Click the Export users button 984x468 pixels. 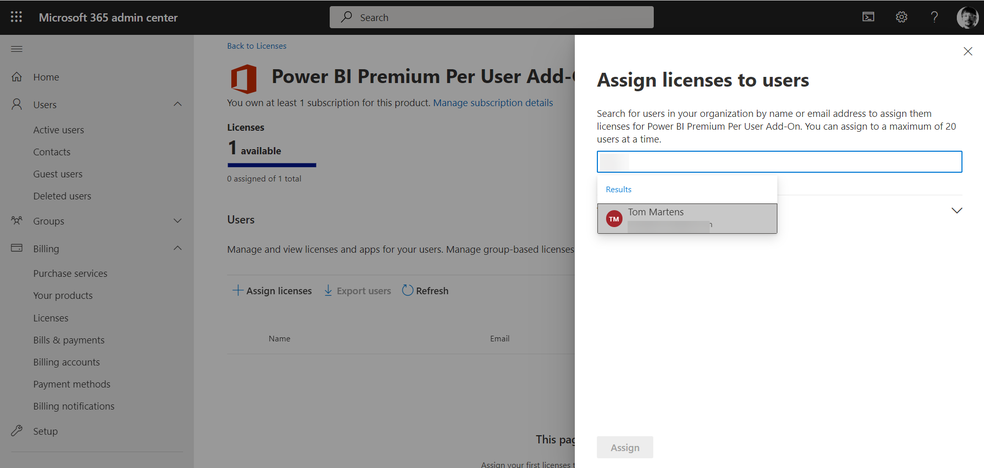[x=357, y=290]
